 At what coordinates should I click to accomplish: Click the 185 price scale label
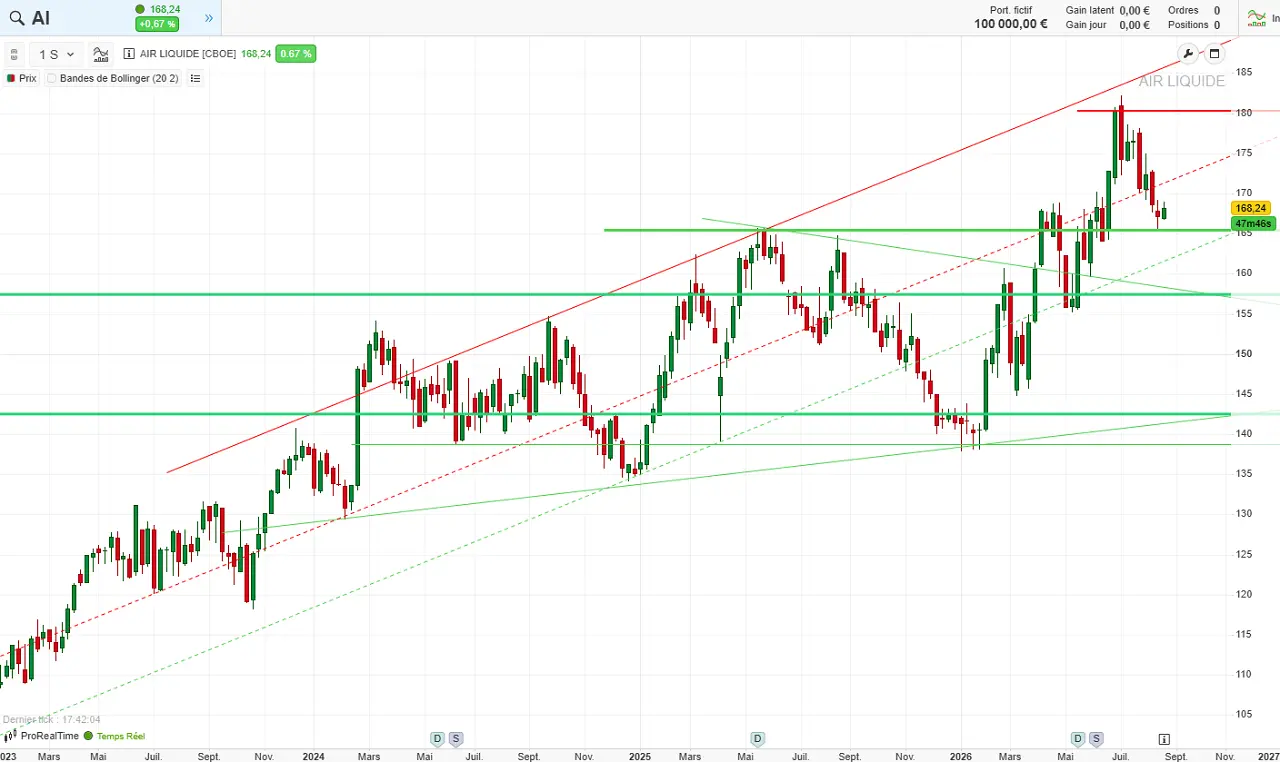tap(1244, 72)
